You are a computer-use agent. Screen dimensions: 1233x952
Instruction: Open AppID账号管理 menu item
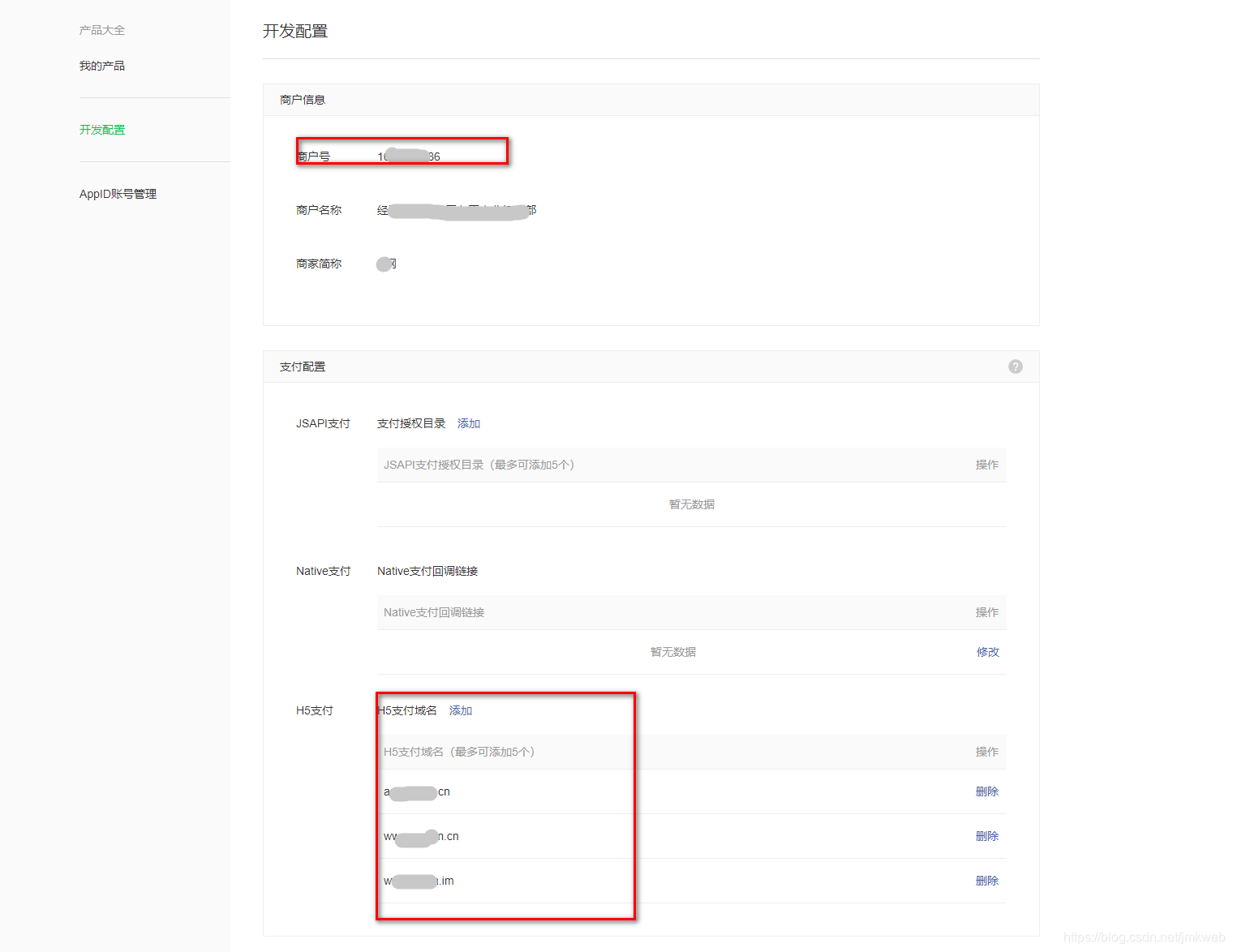118,194
